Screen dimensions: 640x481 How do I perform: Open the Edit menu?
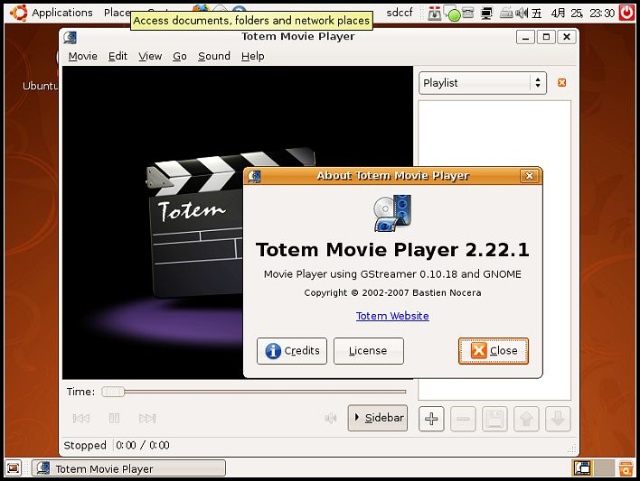pos(118,56)
